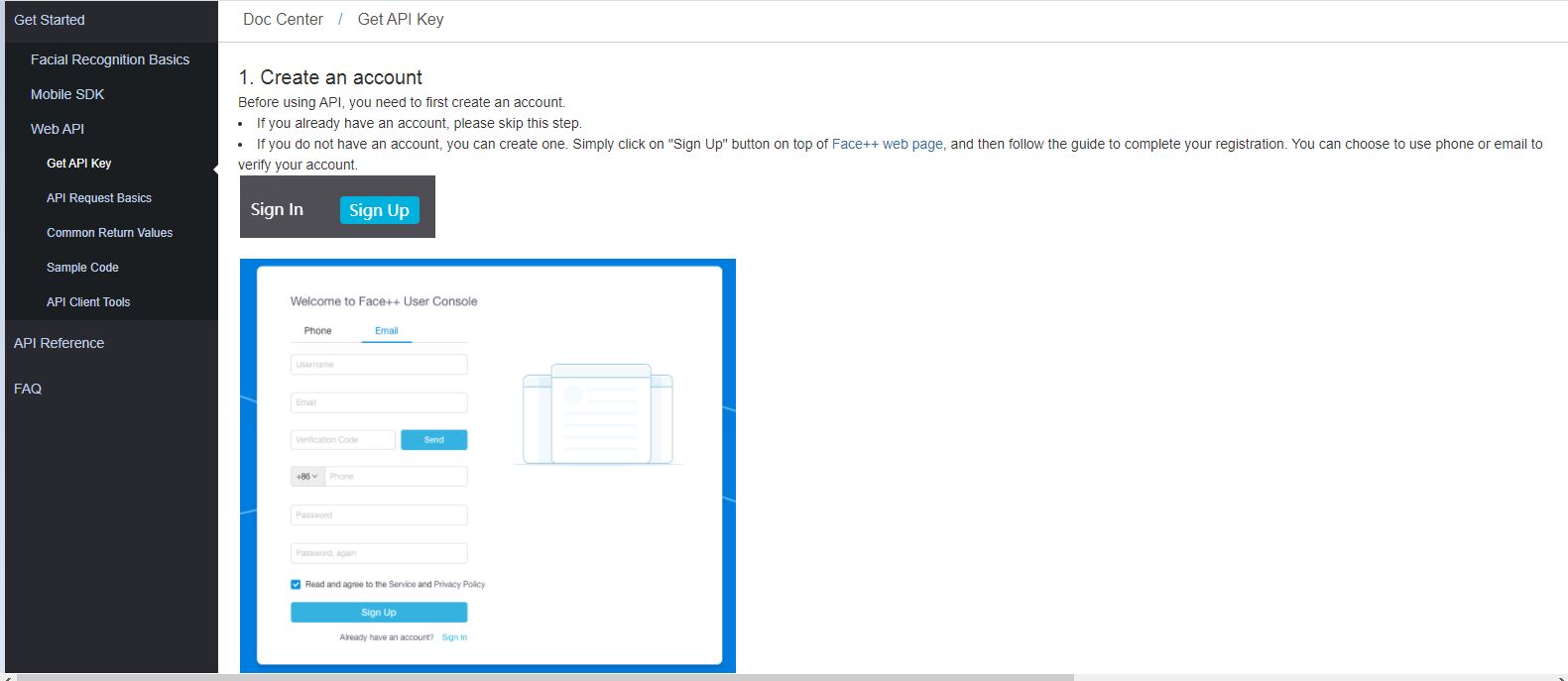Open the FAQ section

point(28,389)
